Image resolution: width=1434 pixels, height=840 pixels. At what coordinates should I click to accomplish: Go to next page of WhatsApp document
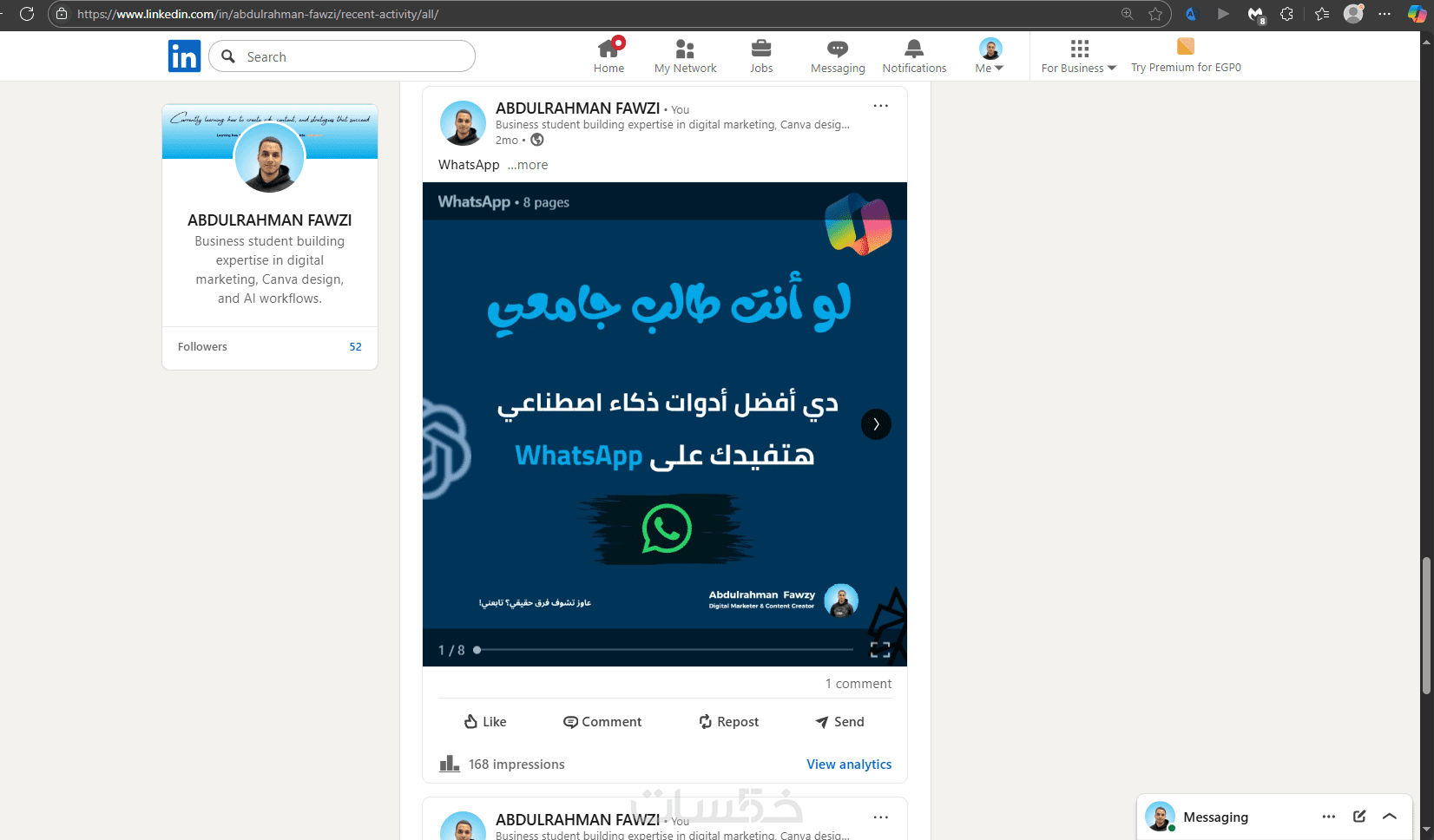(876, 424)
